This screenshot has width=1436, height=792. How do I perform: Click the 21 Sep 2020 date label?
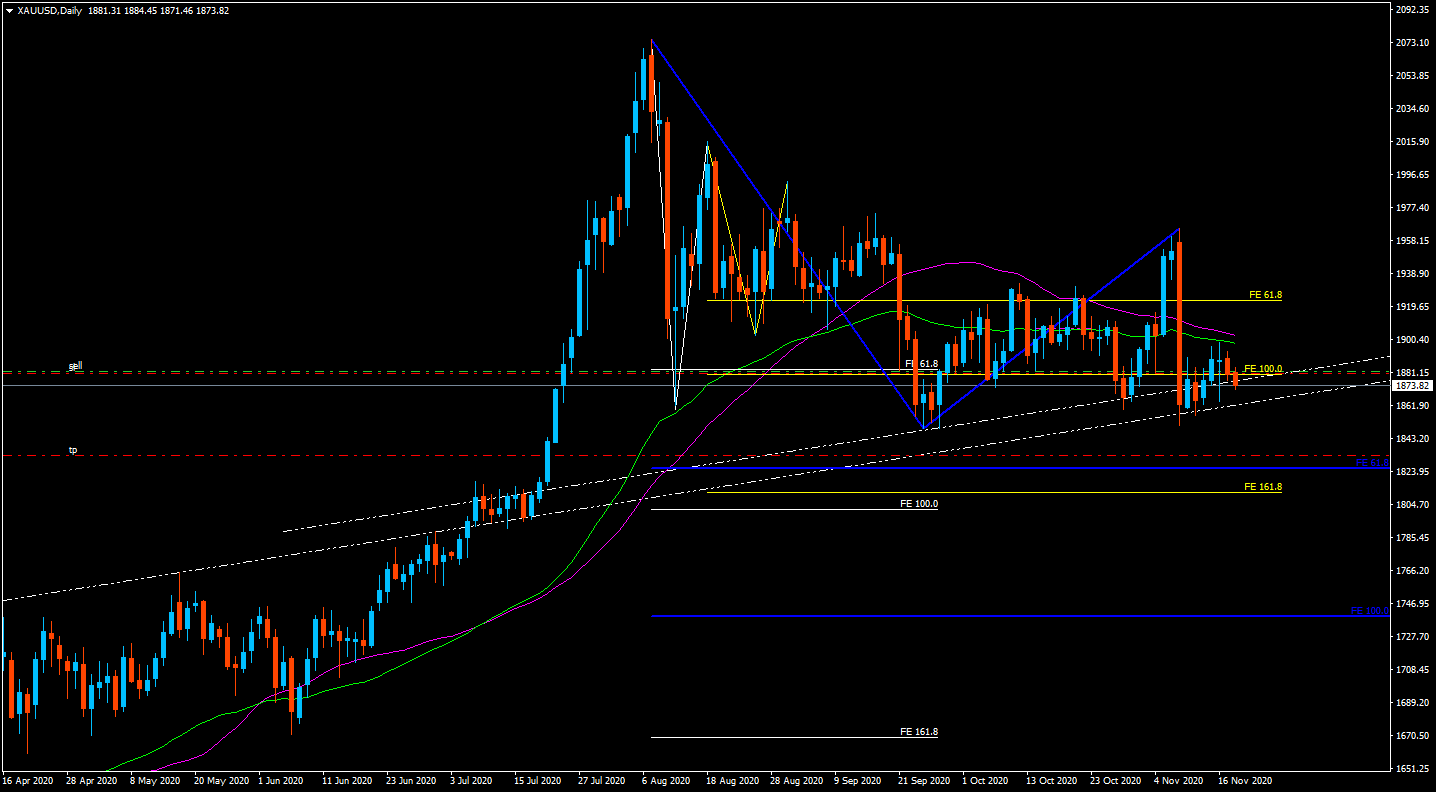(924, 779)
